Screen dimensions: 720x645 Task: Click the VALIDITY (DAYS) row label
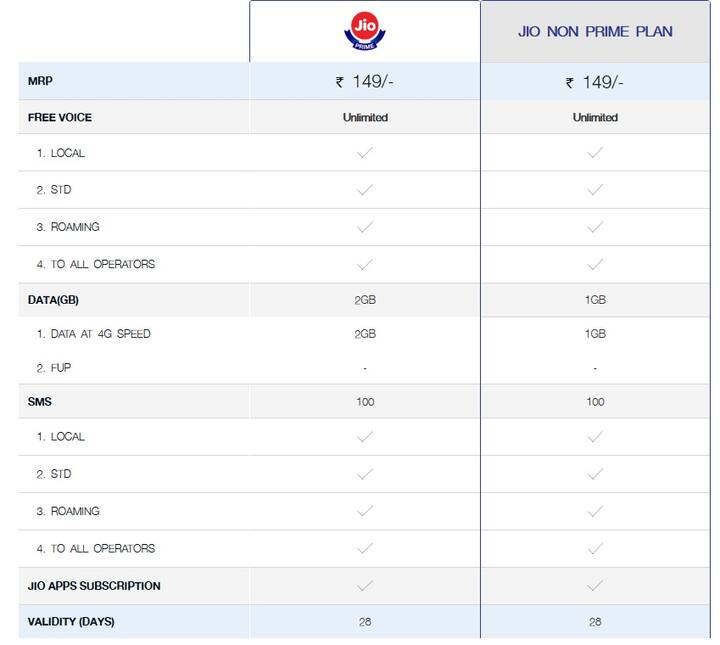(71, 622)
